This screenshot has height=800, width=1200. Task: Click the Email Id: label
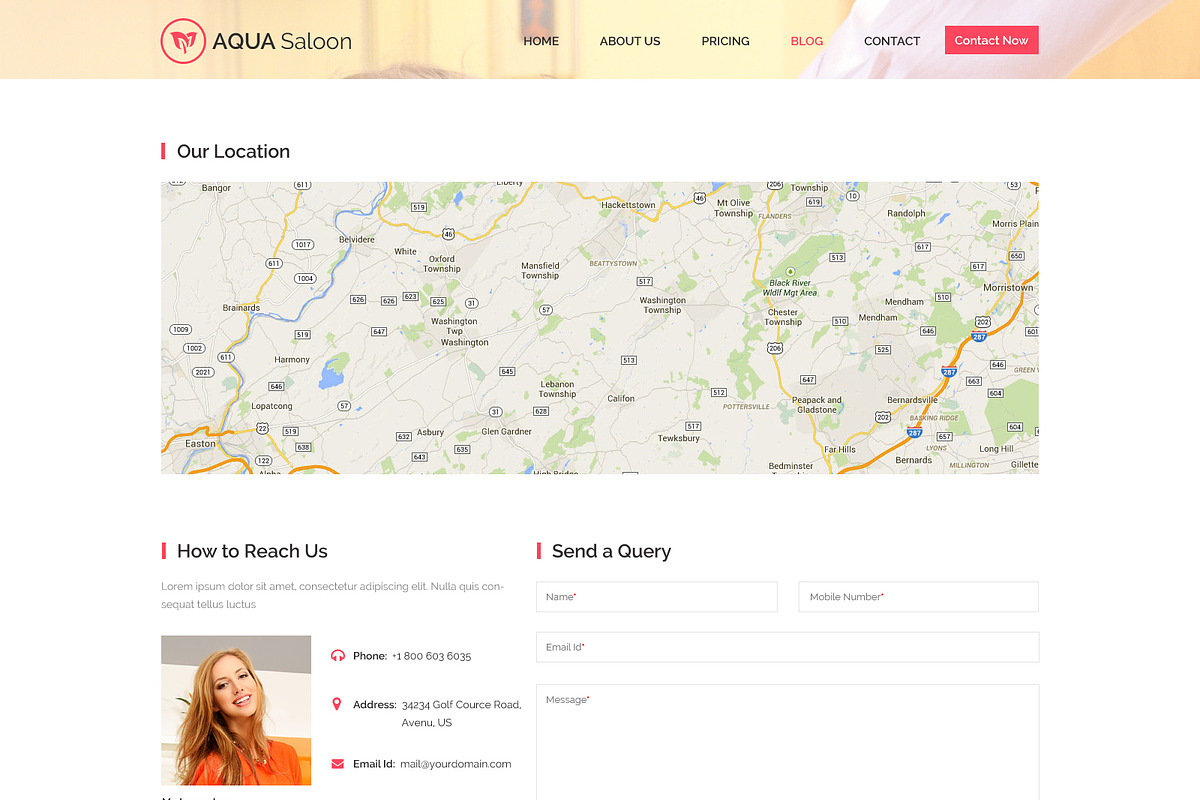click(374, 764)
